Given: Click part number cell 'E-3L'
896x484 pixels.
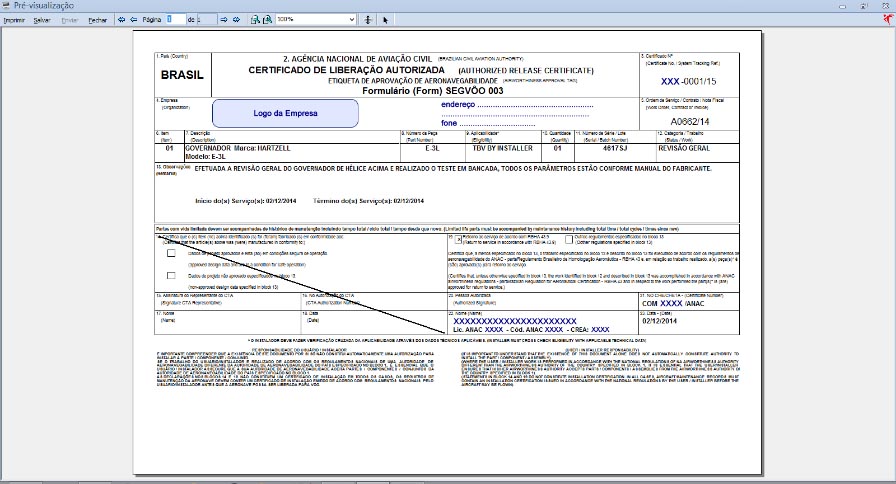Looking at the screenshot, I should [x=433, y=148].
